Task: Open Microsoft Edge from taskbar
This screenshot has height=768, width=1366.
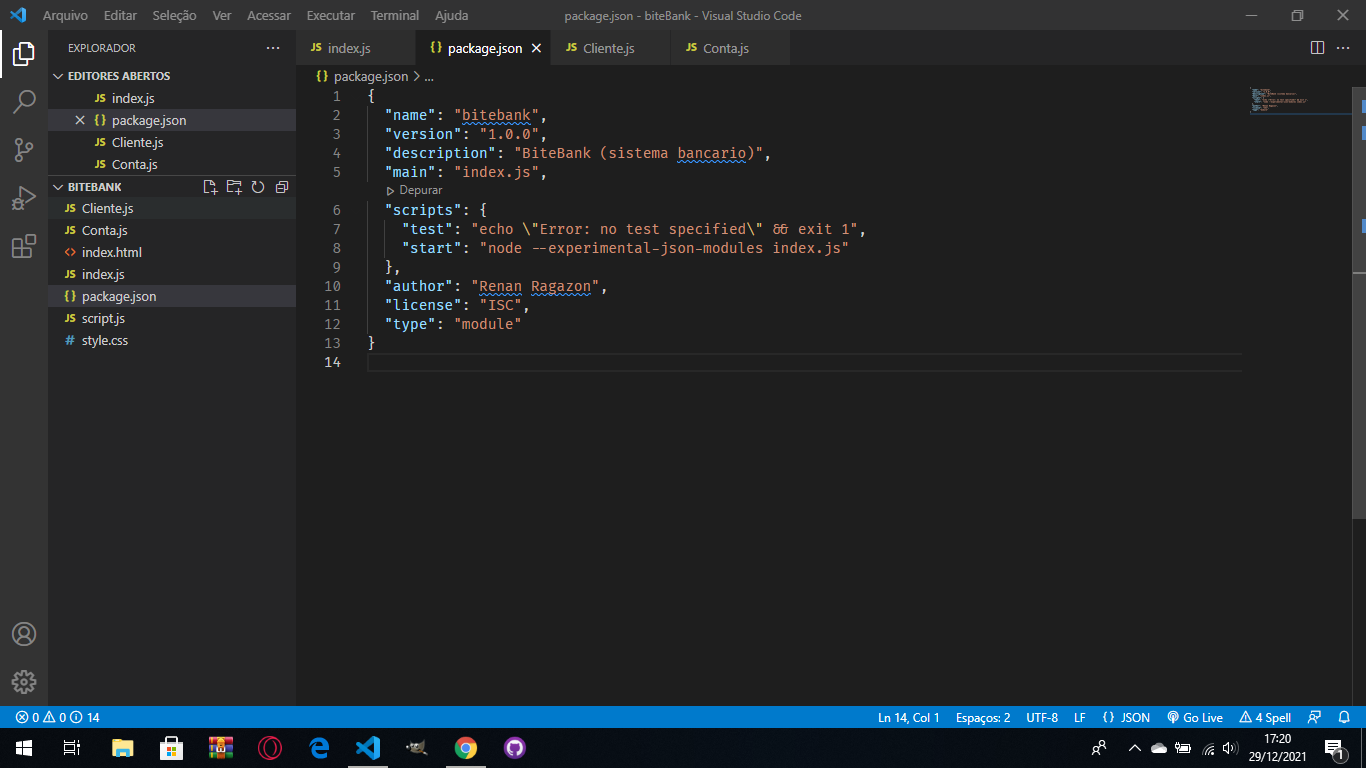Action: [318, 748]
